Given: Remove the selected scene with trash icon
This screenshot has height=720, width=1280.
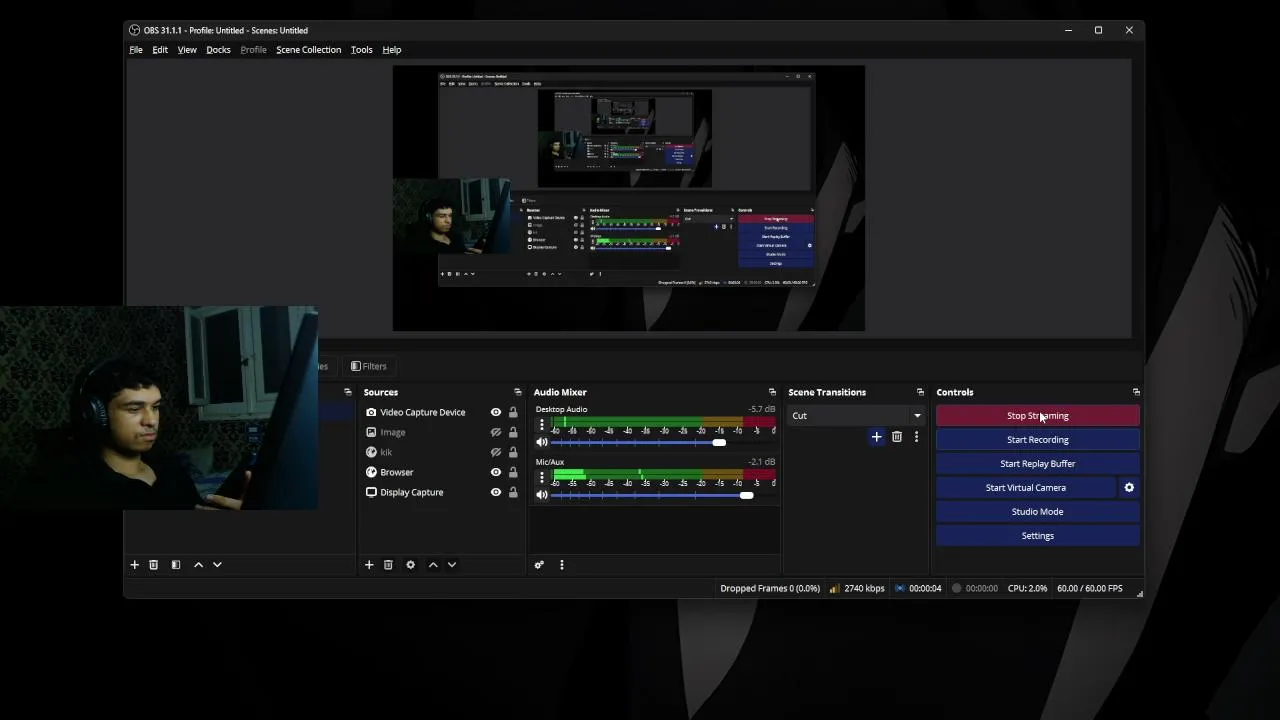Looking at the screenshot, I should point(153,565).
